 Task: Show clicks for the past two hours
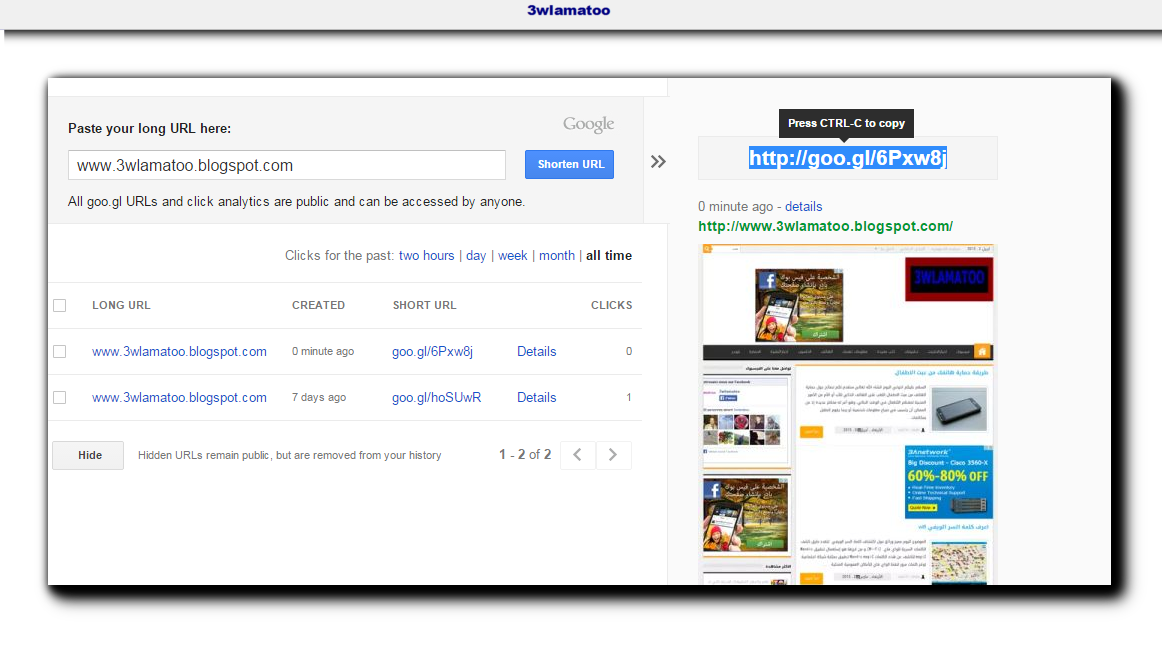[426, 256]
